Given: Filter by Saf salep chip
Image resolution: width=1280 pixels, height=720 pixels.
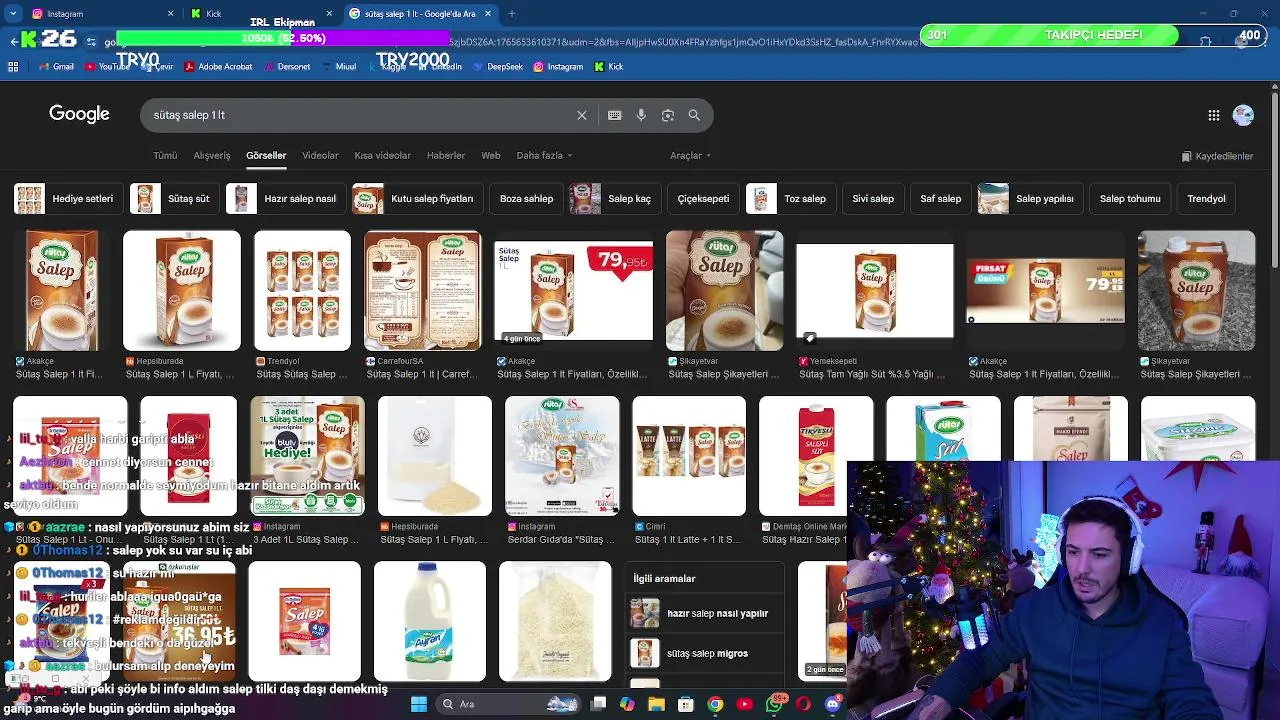Looking at the screenshot, I should (x=941, y=198).
